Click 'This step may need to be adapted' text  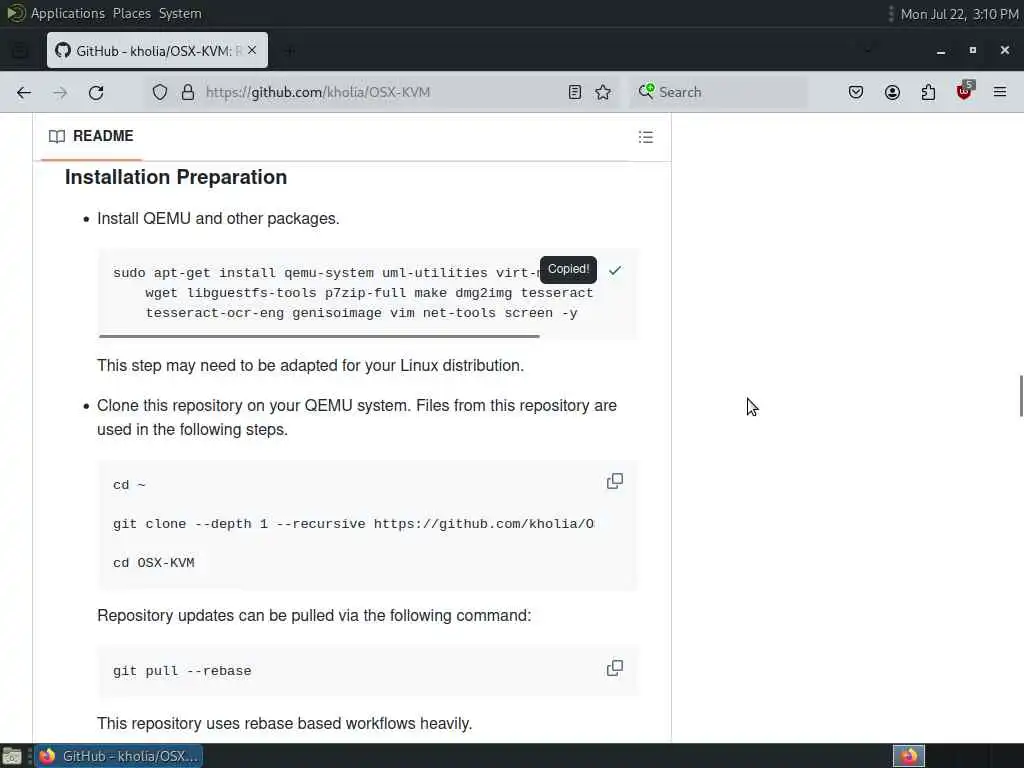310,365
